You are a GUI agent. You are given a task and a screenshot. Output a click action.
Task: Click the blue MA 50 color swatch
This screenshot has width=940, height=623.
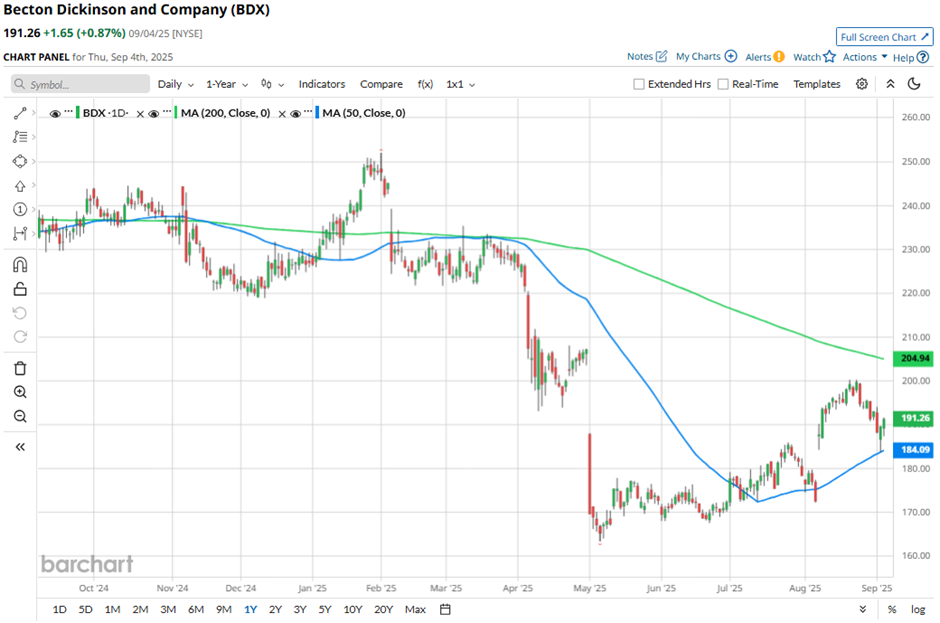[317, 113]
